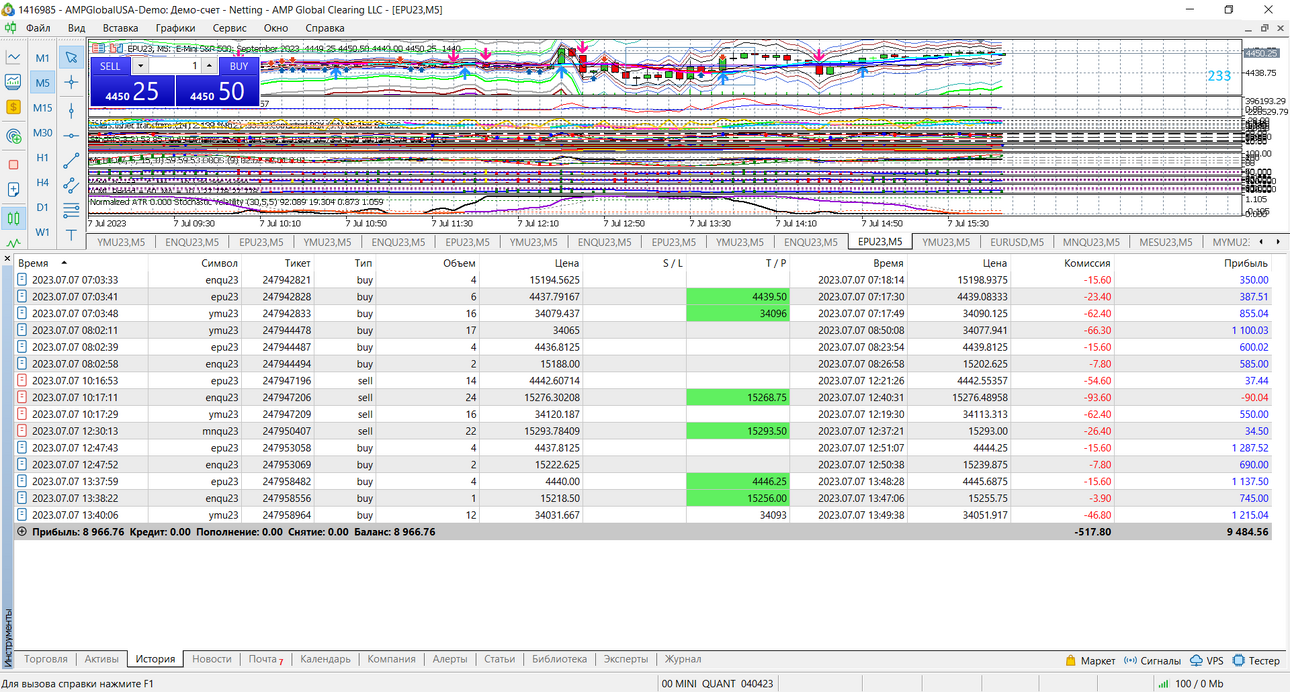
Task: Select the text label tool
Action: (x=71, y=234)
